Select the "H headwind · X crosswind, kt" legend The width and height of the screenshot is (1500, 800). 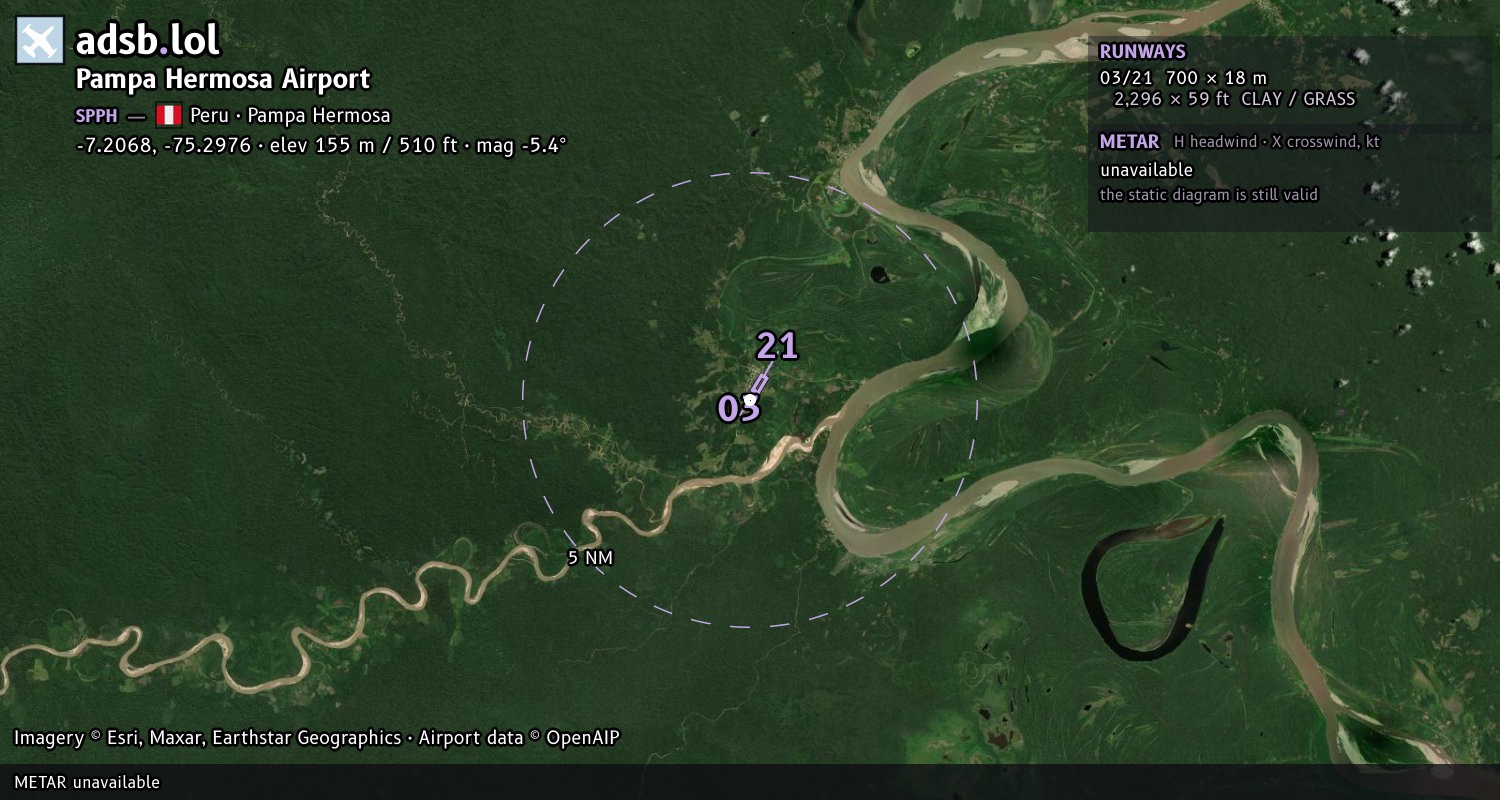pos(1276,142)
